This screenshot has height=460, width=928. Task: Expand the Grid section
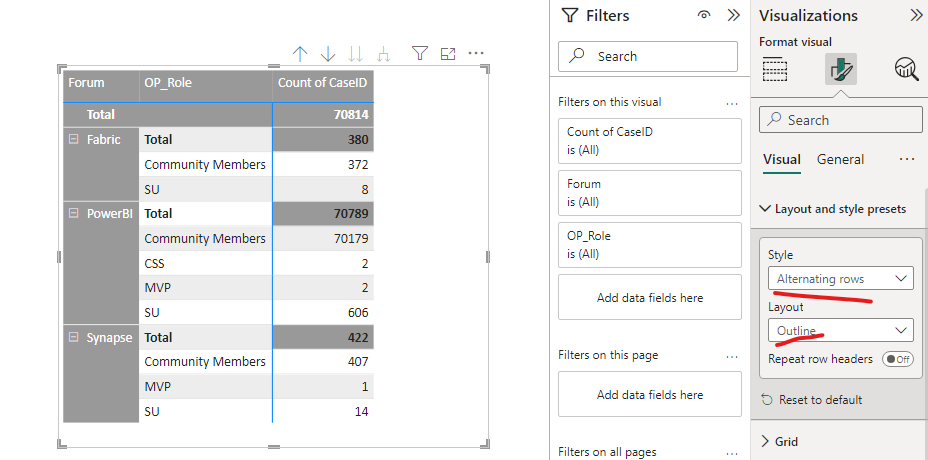[779, 442]
